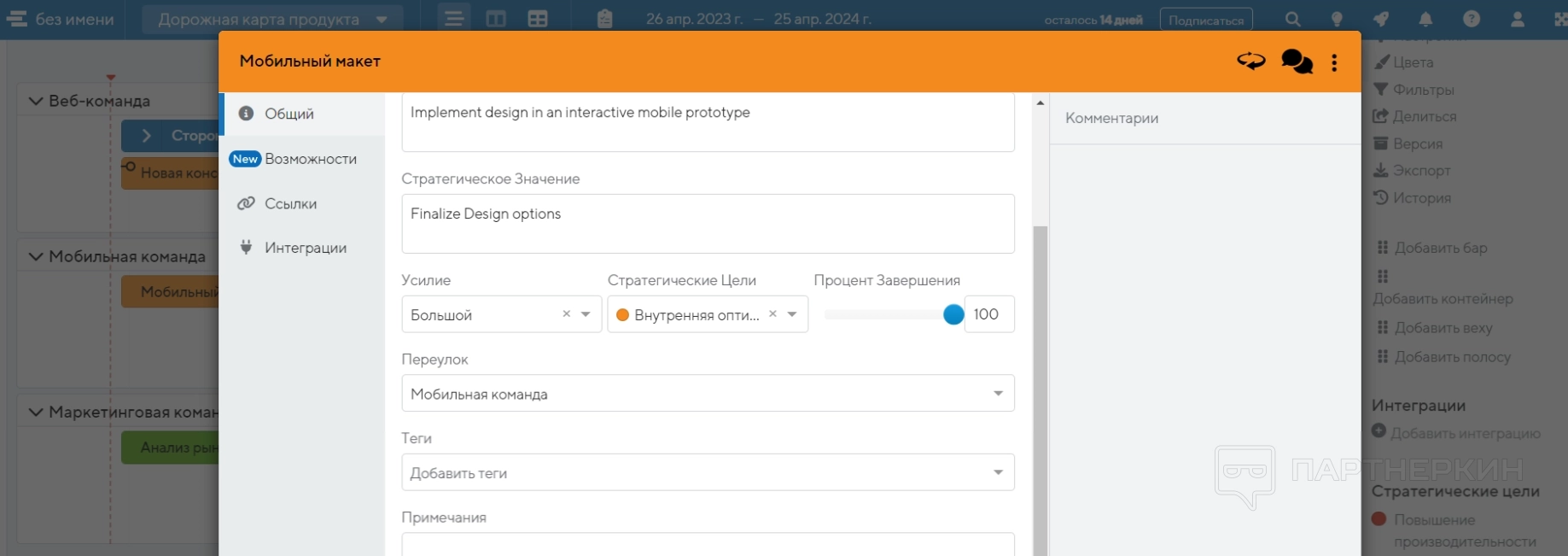1568x556 pixels.
Task: Open the user profile icon
Action: [1517, 19]
